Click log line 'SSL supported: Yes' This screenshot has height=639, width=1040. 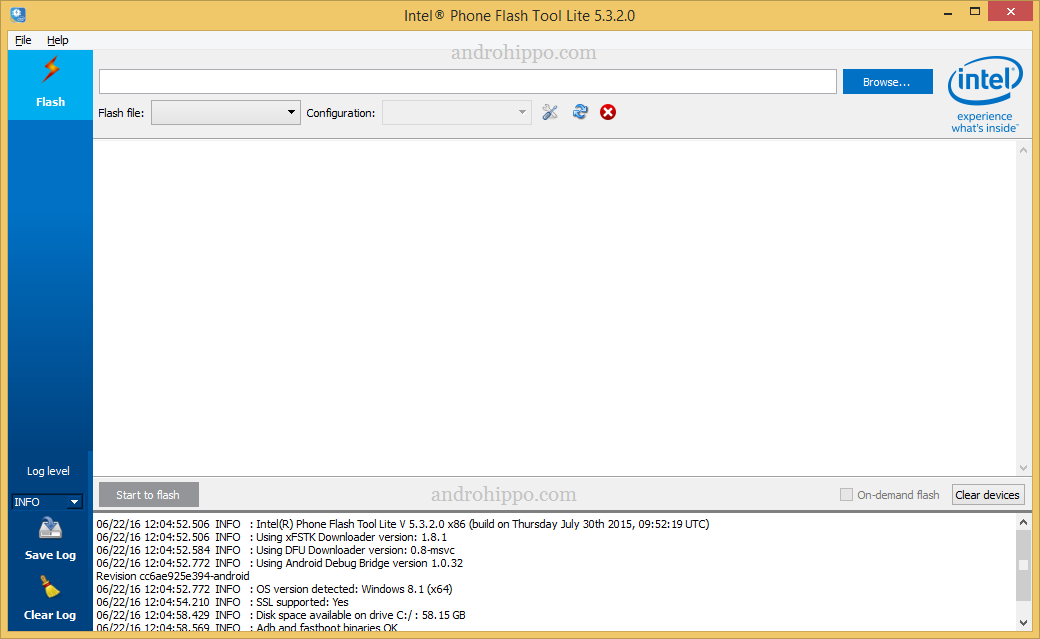(x=222, y=602)
